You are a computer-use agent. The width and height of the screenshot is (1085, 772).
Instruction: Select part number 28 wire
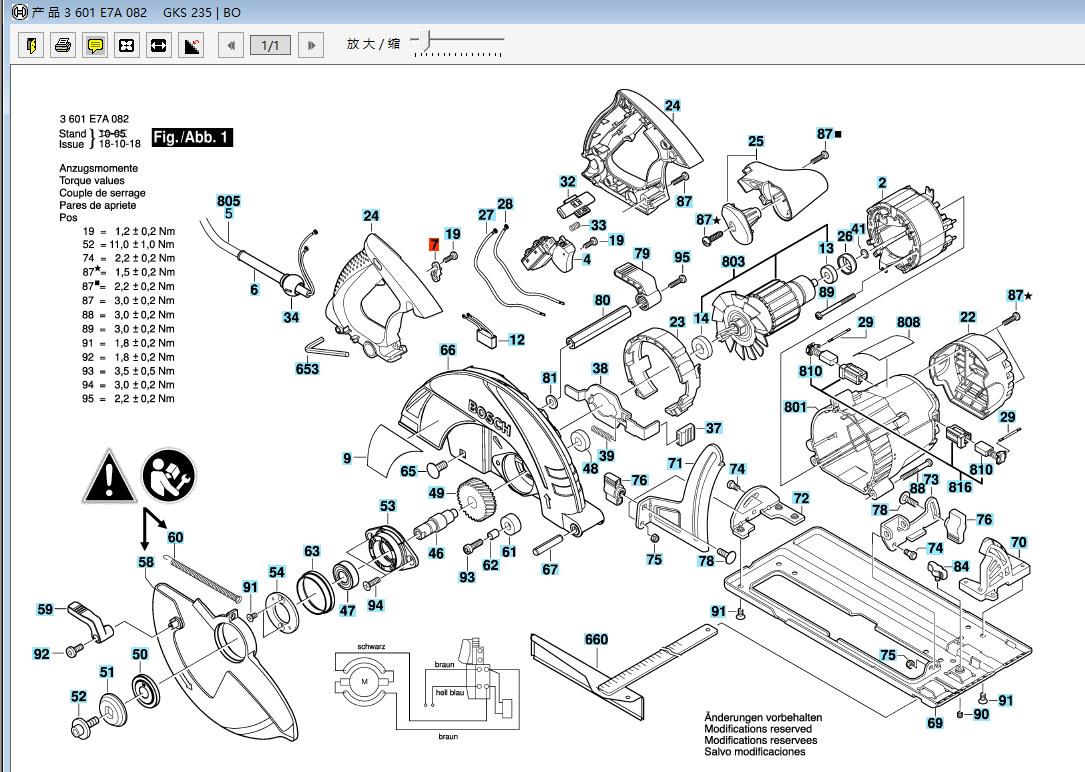pos(505,203)
